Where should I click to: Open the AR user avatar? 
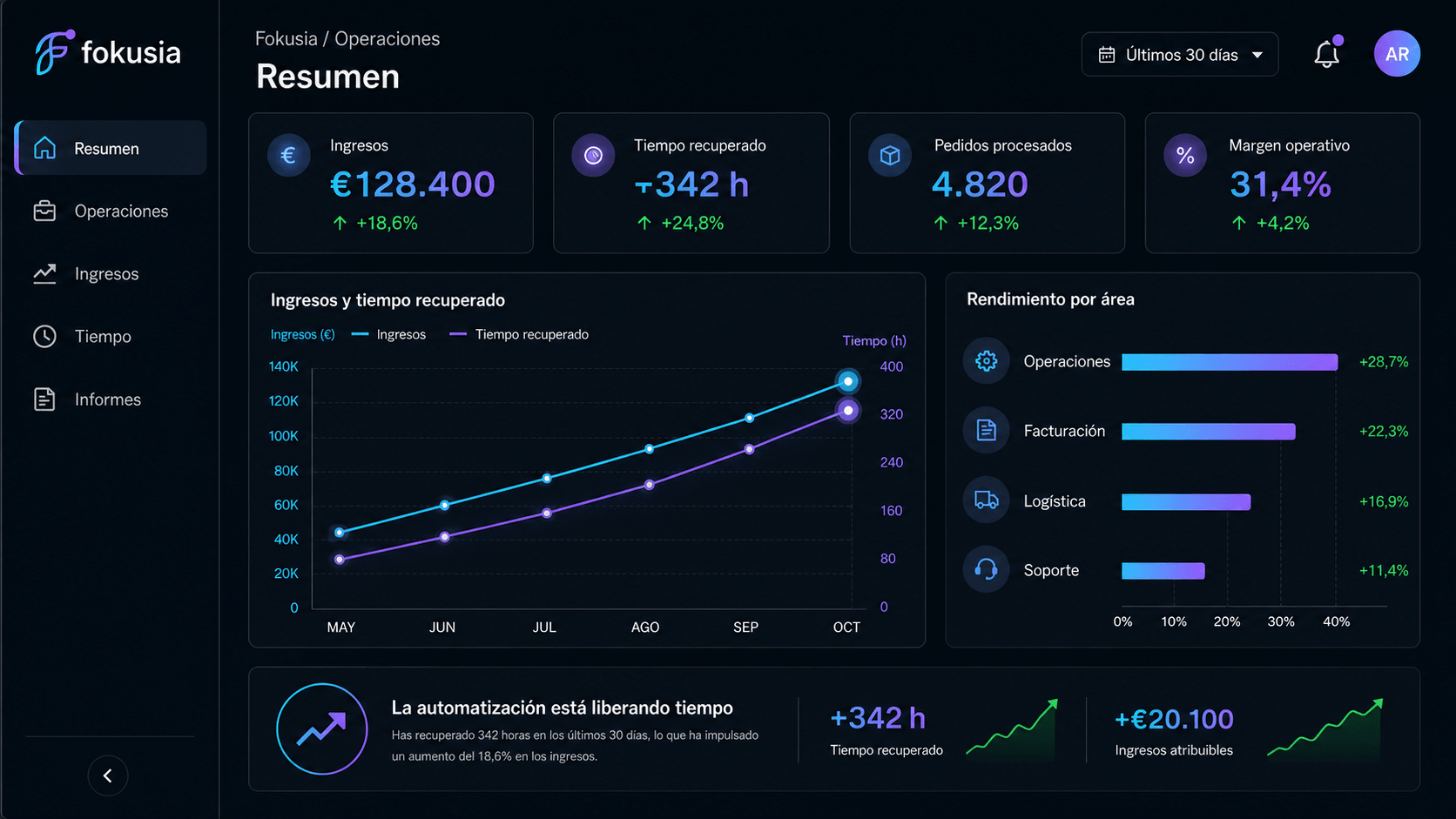[1397, 54]
